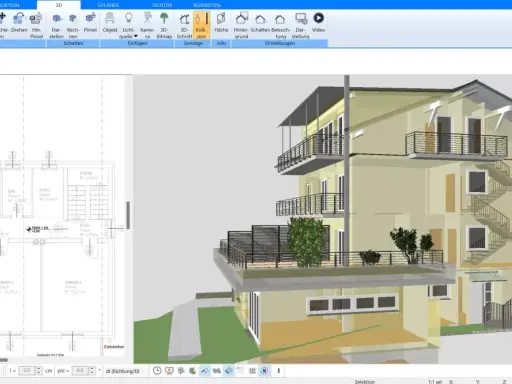The height and width of the screenshot is (384, 512).
Task: Open the Bearbeiten ribbon tab
Action: [207, 5]
